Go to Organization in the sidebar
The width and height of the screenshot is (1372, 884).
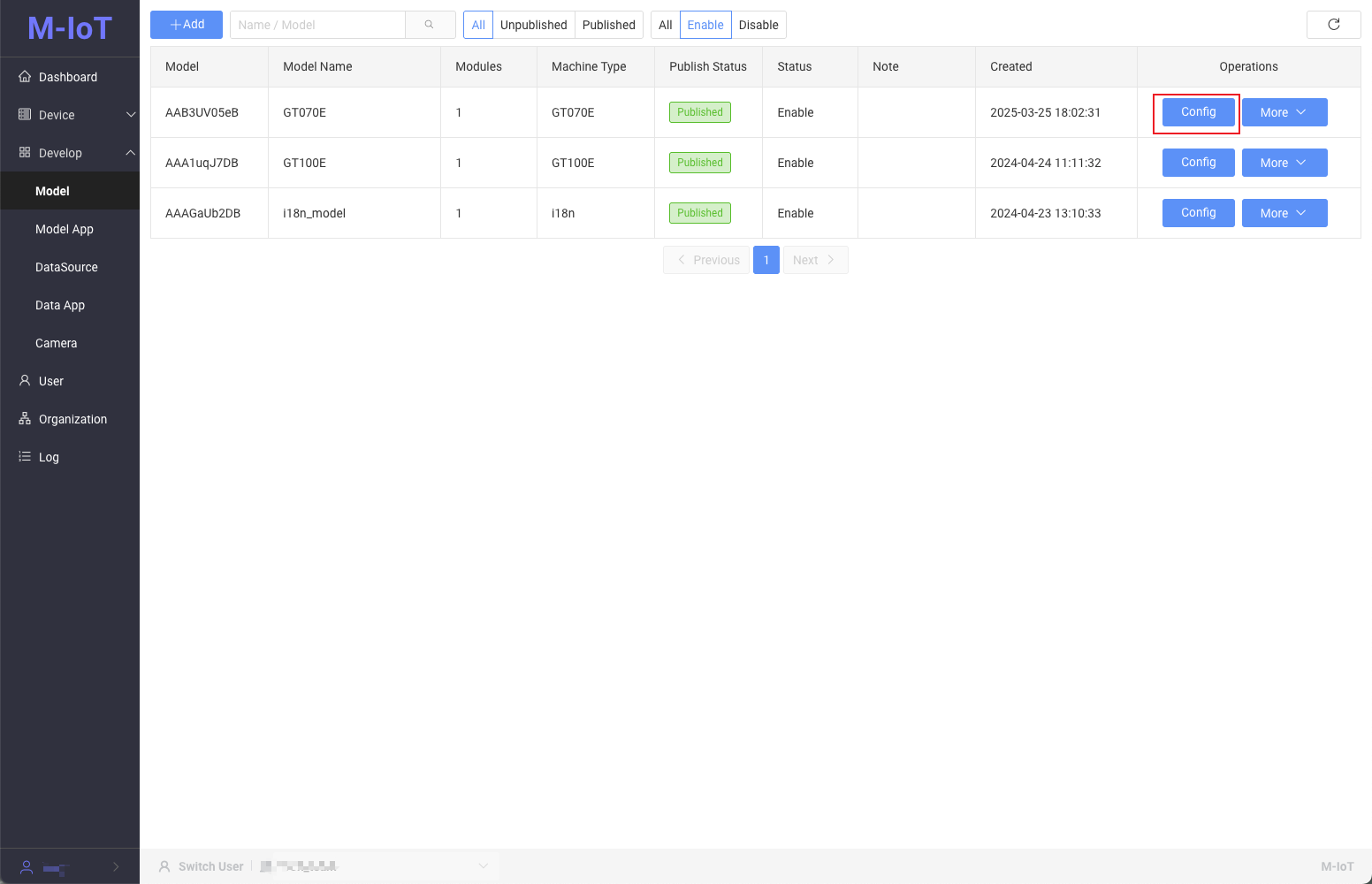click(x=72, y=419)
